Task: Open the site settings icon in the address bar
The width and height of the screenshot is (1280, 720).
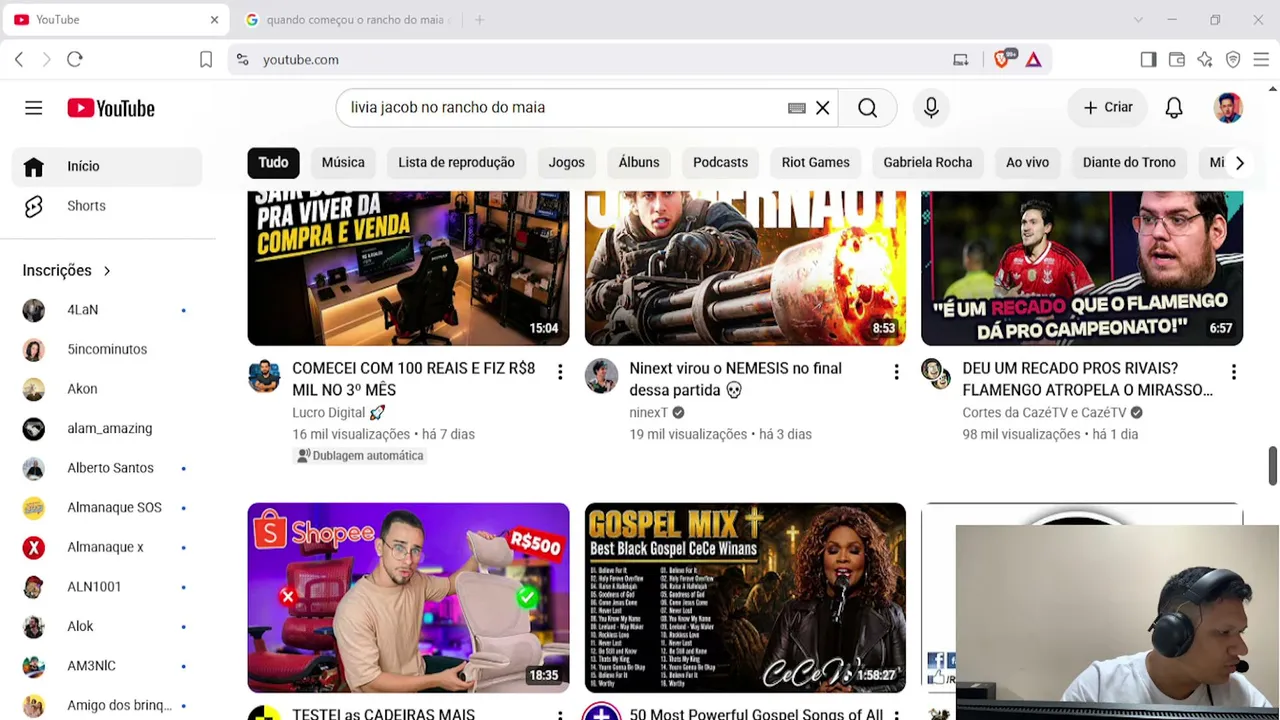Action: 243,60
